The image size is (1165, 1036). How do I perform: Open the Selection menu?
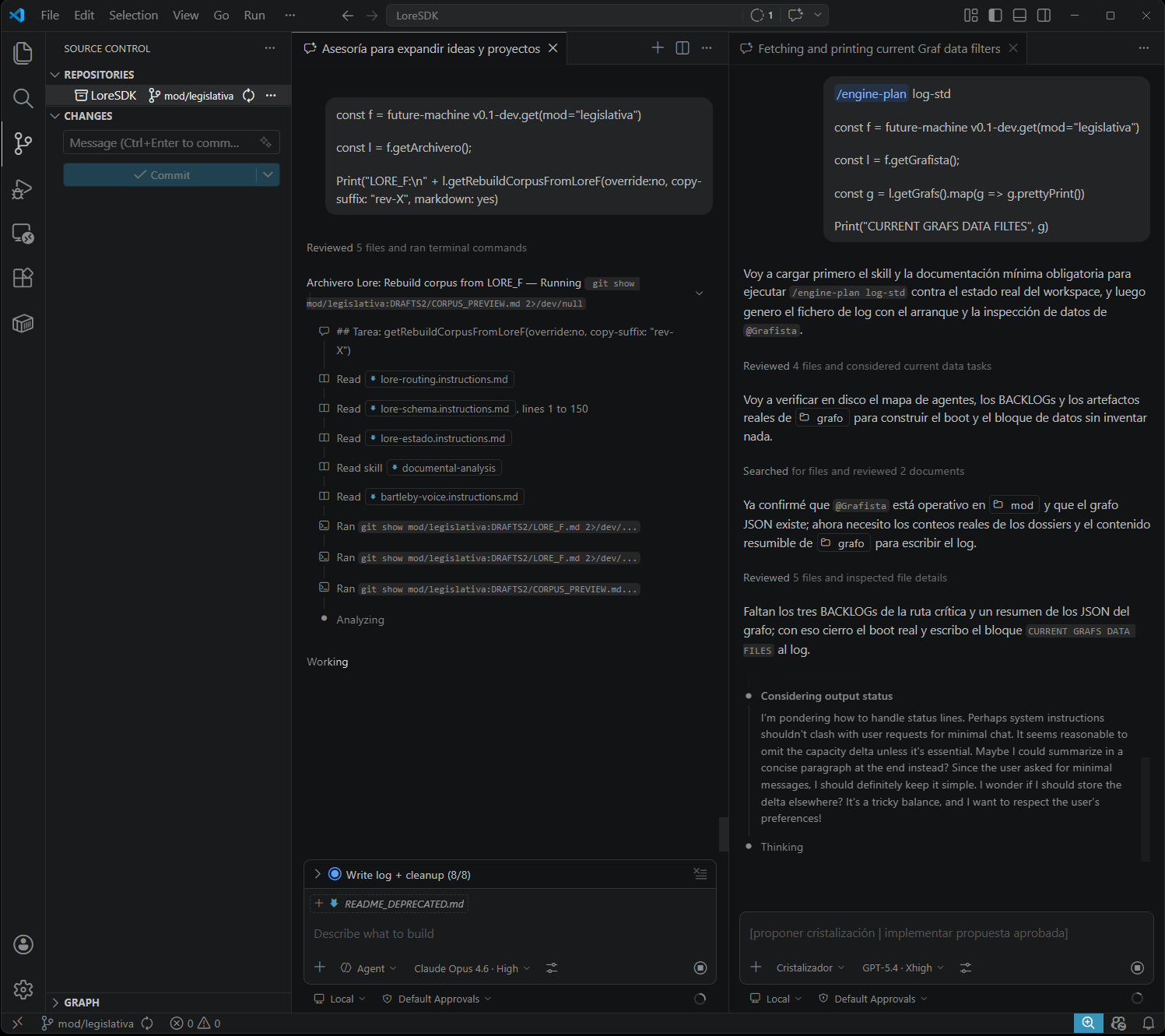pos(133,16)
